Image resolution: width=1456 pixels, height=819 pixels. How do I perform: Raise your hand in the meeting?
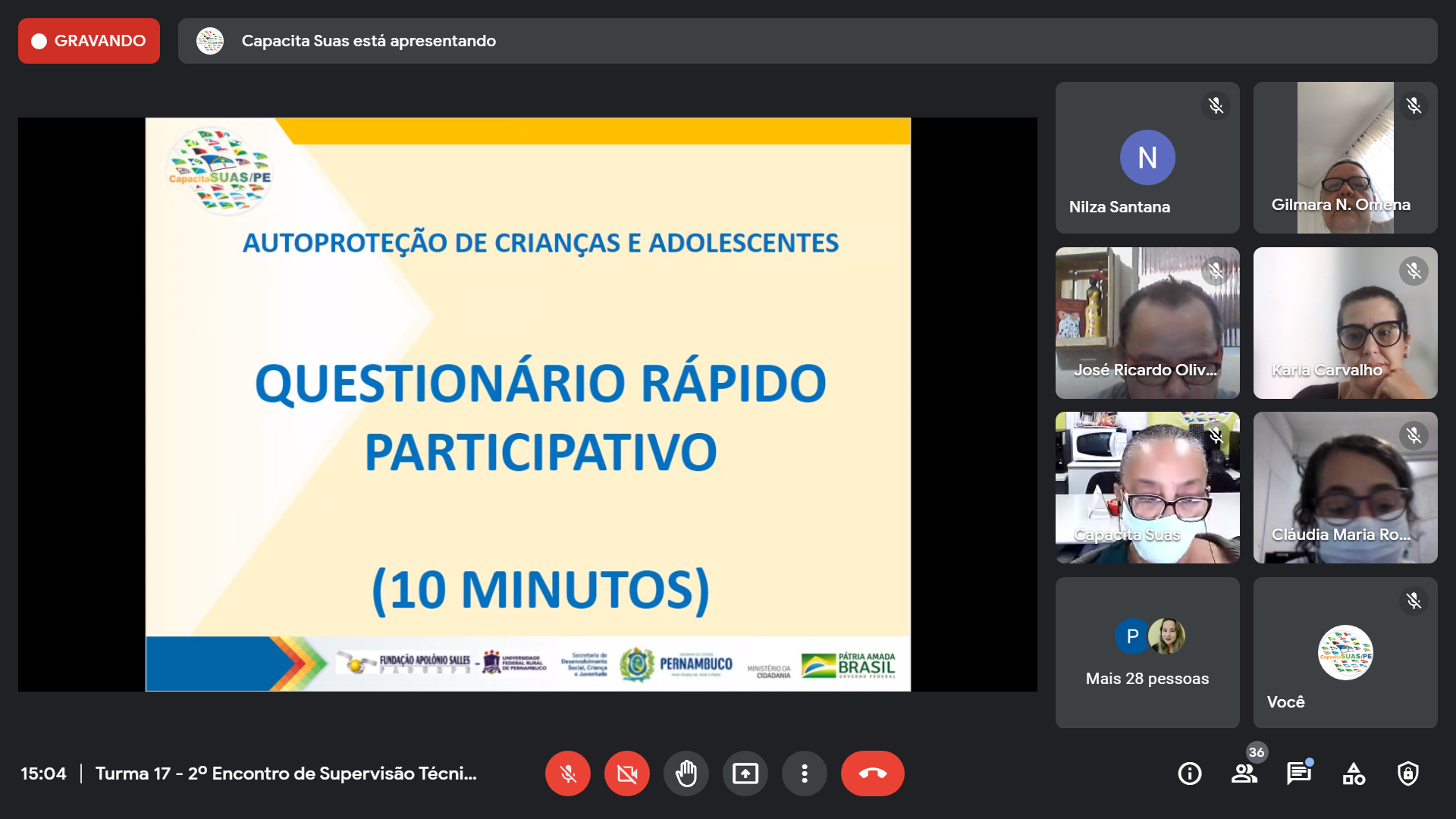click(686, 773)
